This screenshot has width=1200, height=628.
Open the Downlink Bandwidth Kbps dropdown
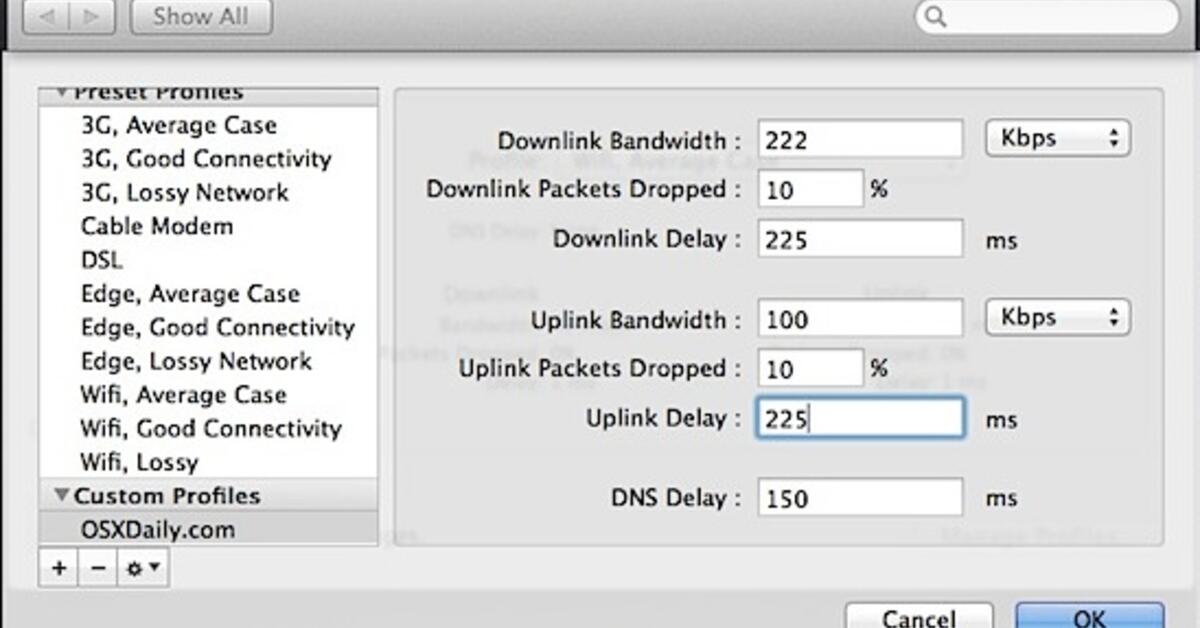[x=1058, y=138]
